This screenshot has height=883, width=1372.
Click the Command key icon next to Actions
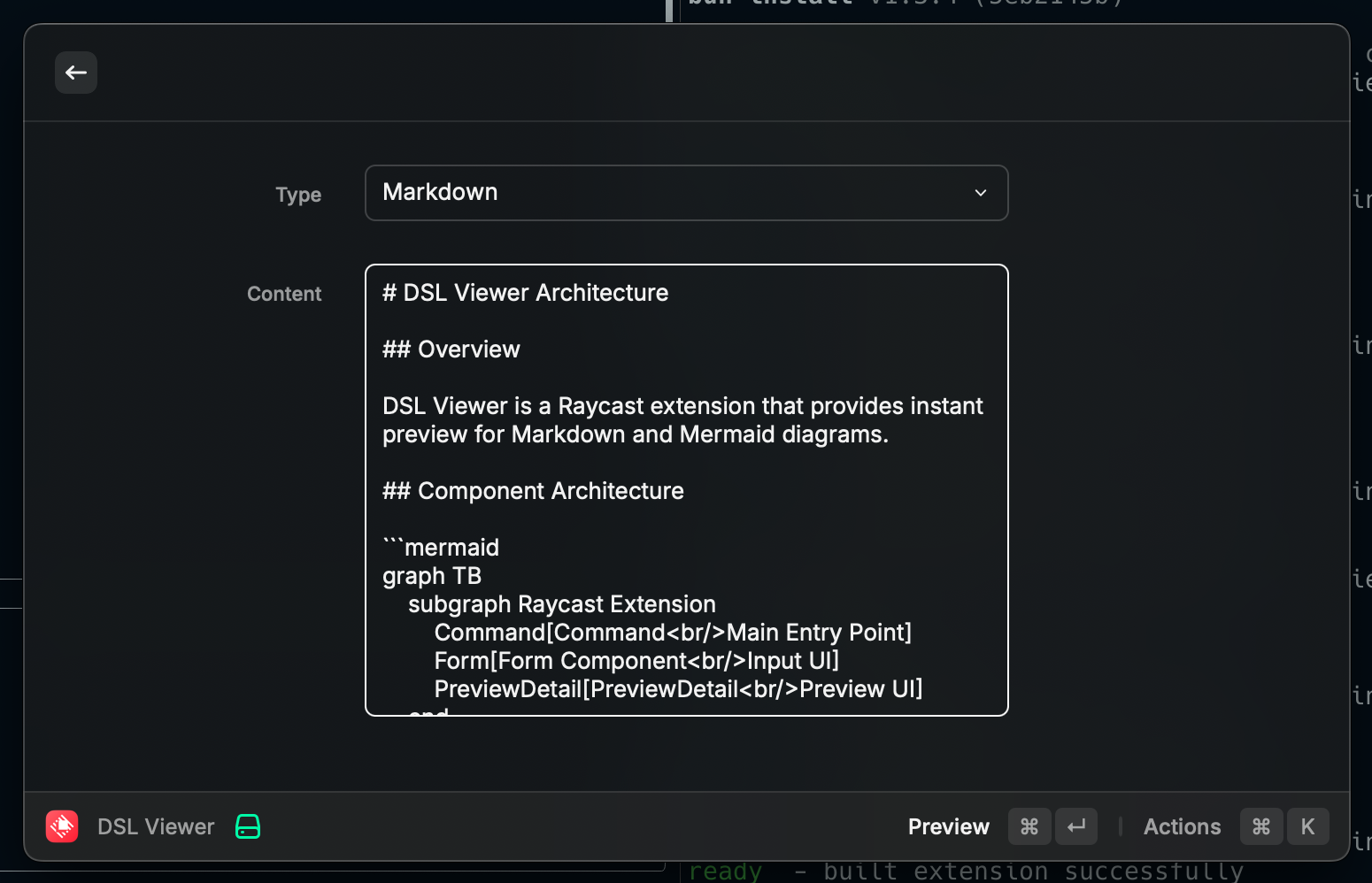[1261, 826]
